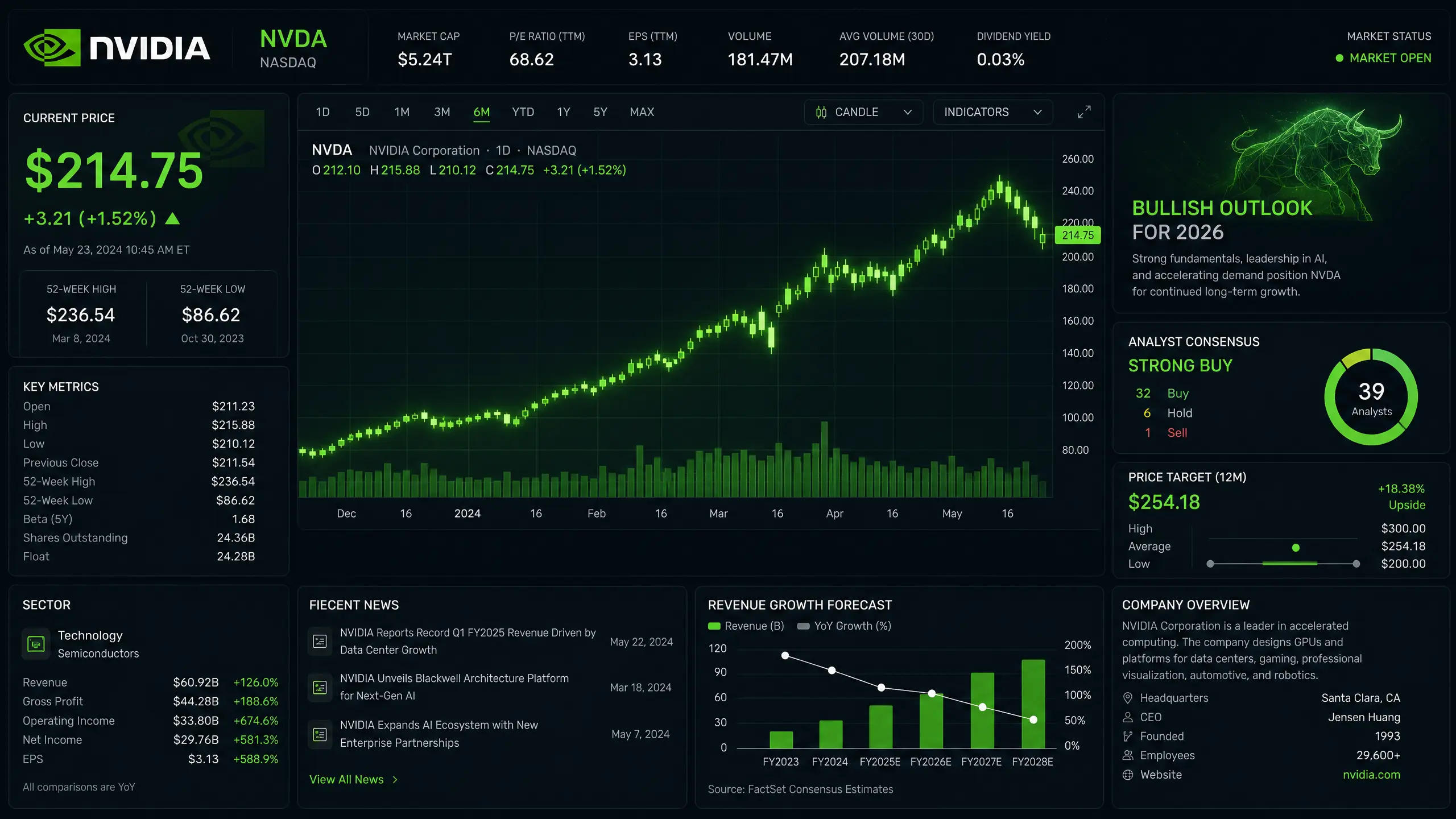This screenshot has width=1456, height=819.
Task: Open the INDICATORS dropdown
Action: (x=993, y=112)
